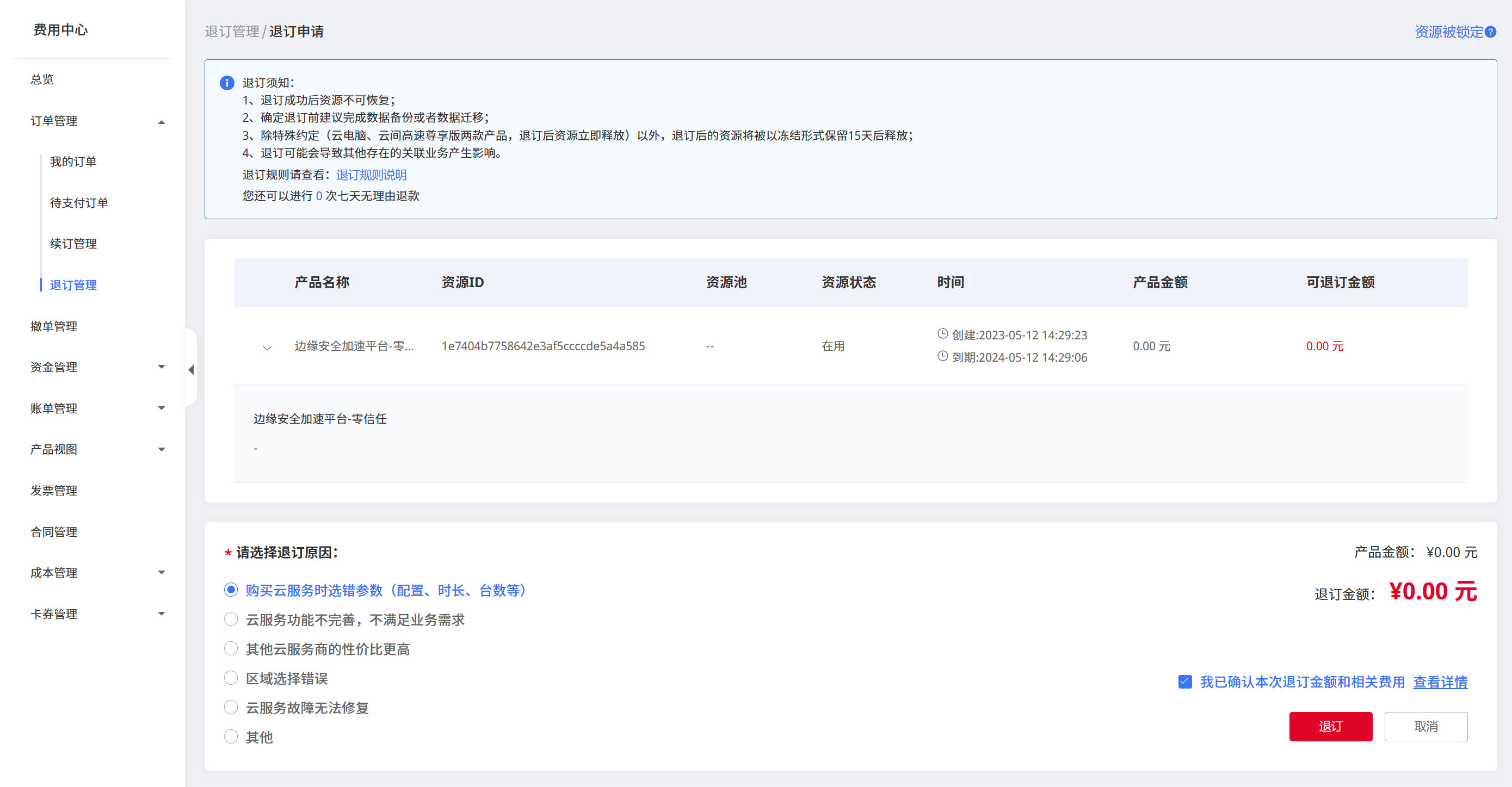This screenshot has width=1512, height=787.
Task: Select reason 购买云服务时选错参数
Action: click(x=231, y=589)
